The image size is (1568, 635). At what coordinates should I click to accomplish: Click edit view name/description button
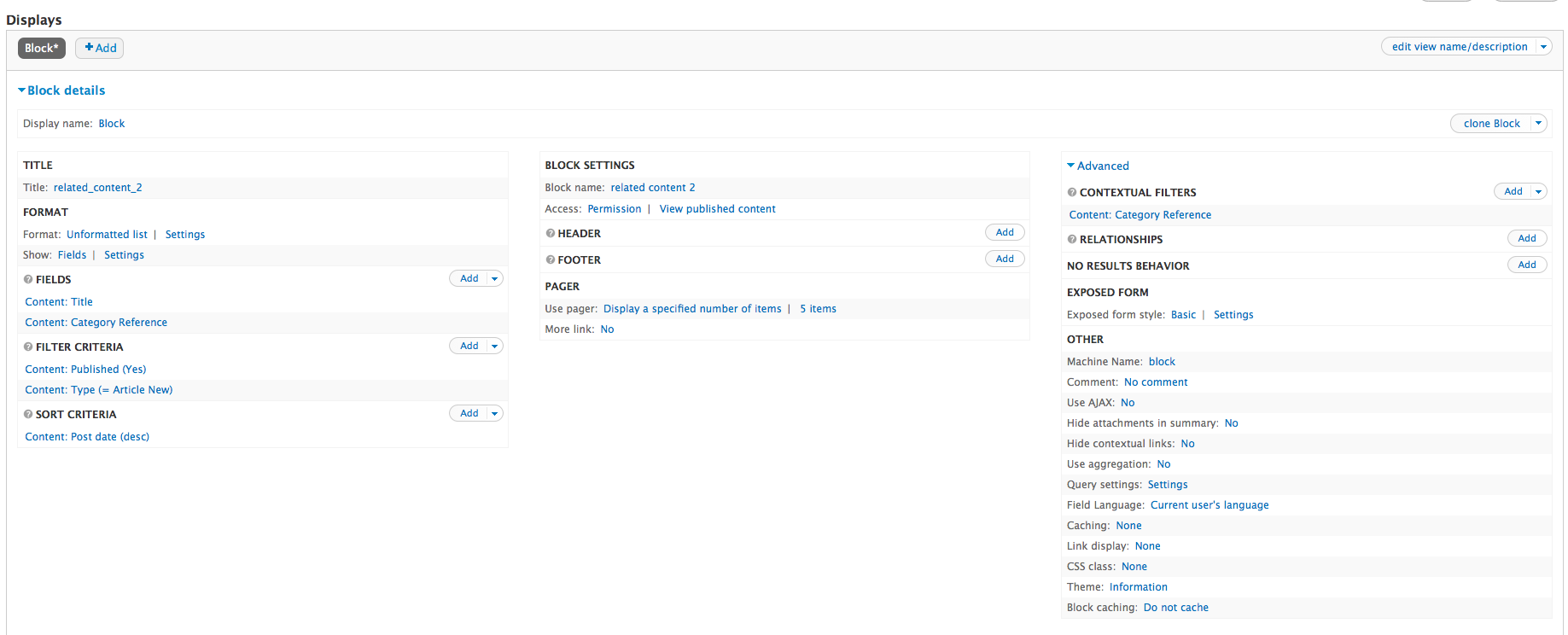click(x=1460, y=47)
